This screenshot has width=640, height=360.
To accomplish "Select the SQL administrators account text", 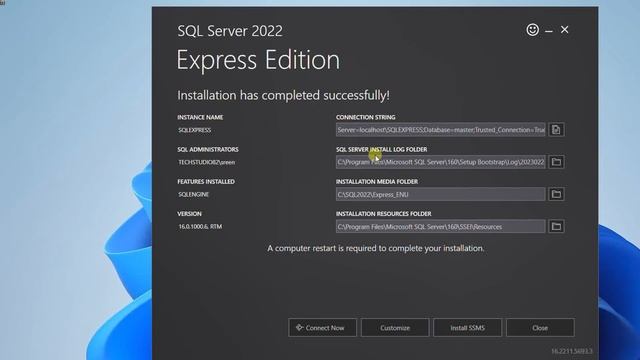I will [207, 162].
